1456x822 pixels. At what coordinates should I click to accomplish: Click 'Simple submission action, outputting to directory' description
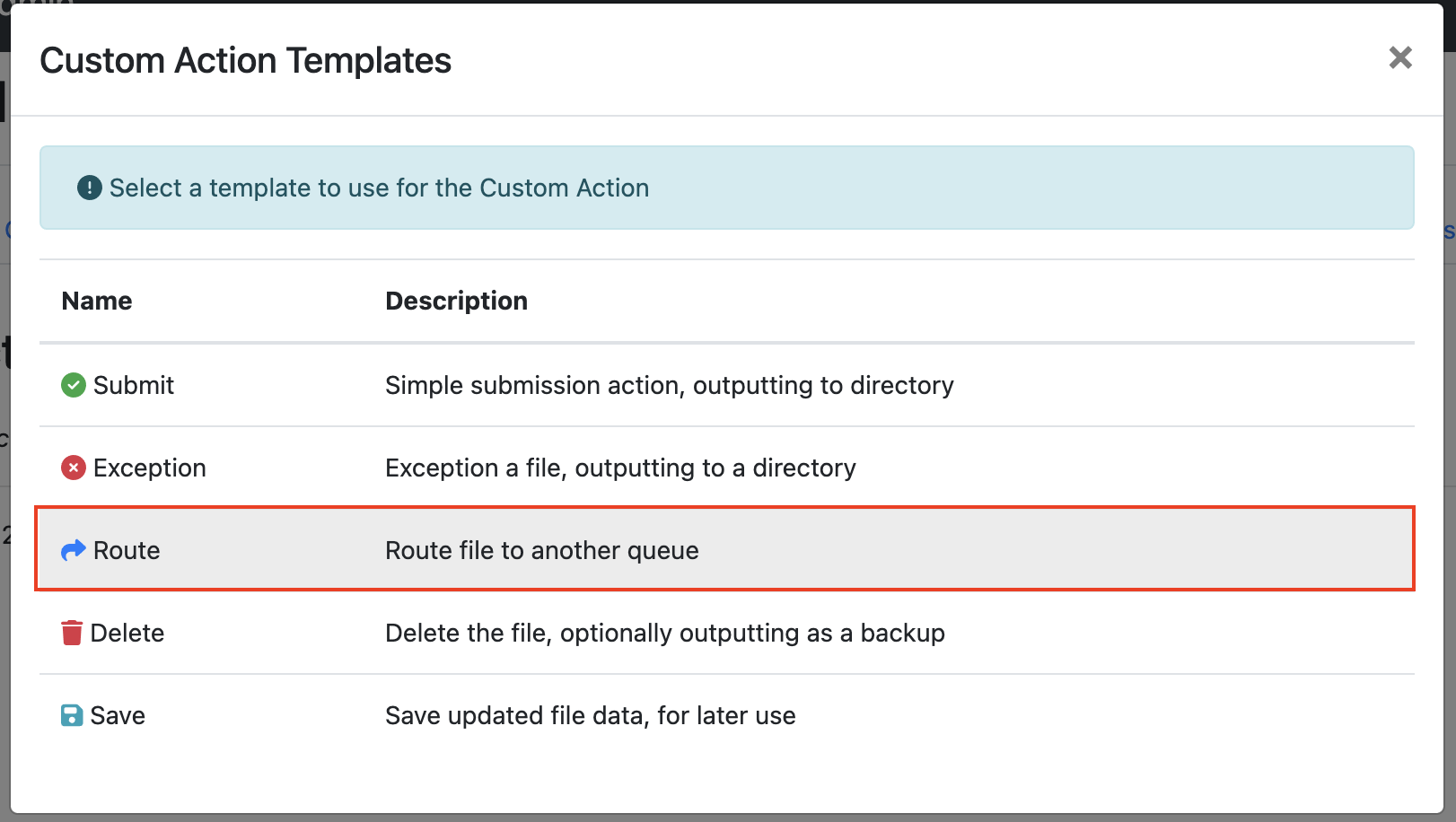669,385
